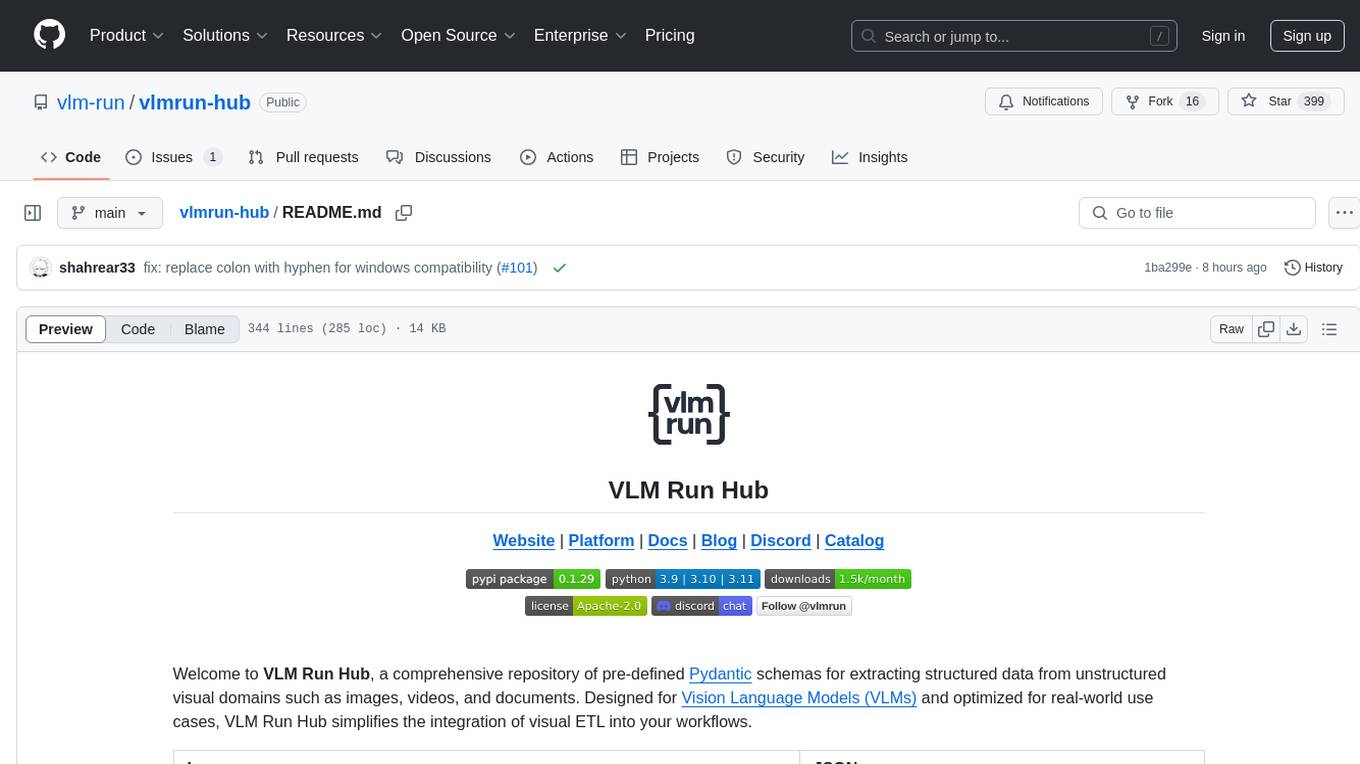Viewport: 1360px width, 764px height.
Task: Select the Discussions tab
Action: [438, 157]
